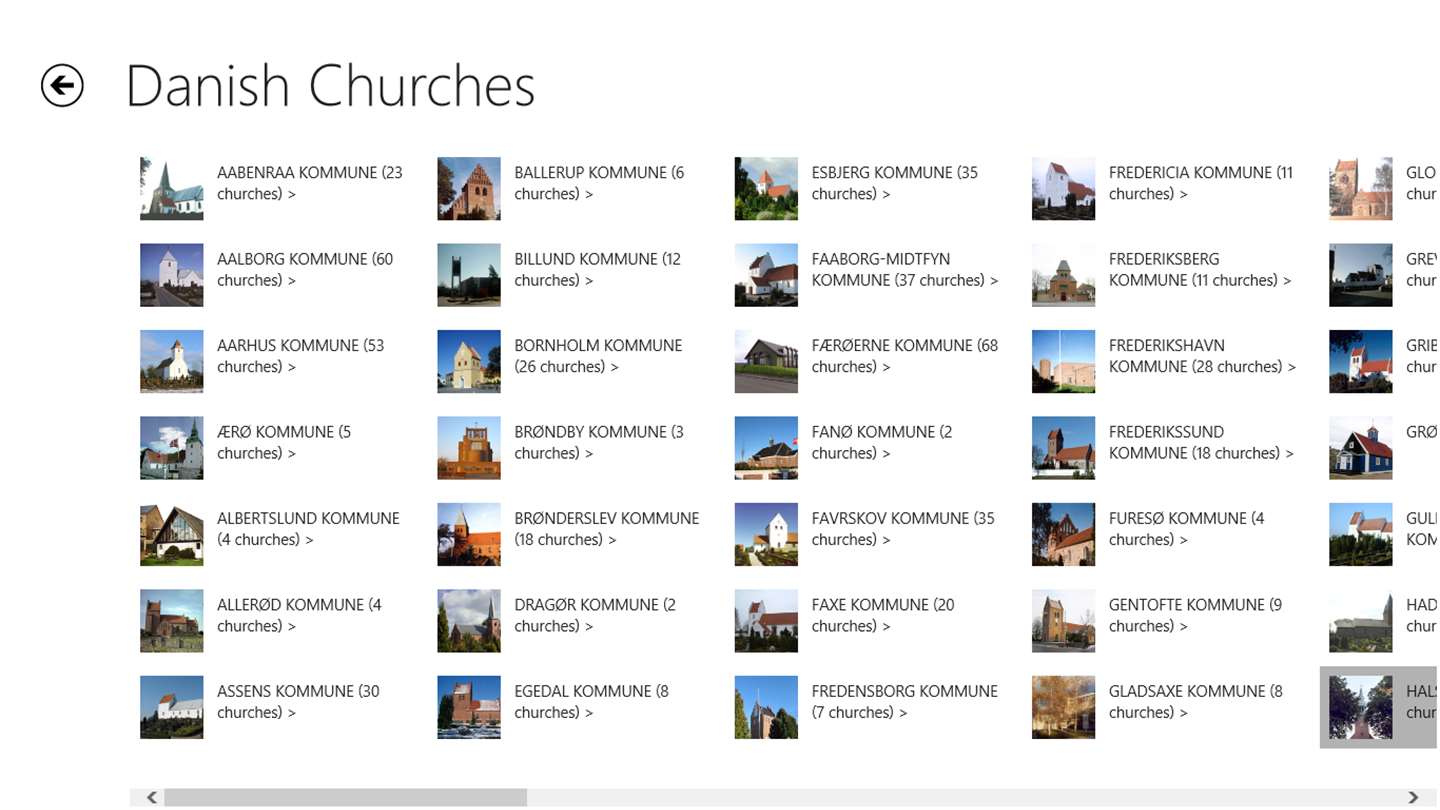Image resolution: width=1440 pixels, height=810 pixels.
Task: Open the Billund Kommune church thumbnail
Action: click(x=469, y=275)
